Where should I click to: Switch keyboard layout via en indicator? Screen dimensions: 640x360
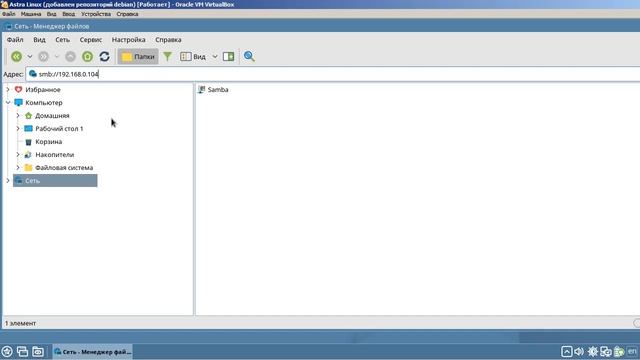click(x=632, y=351)
